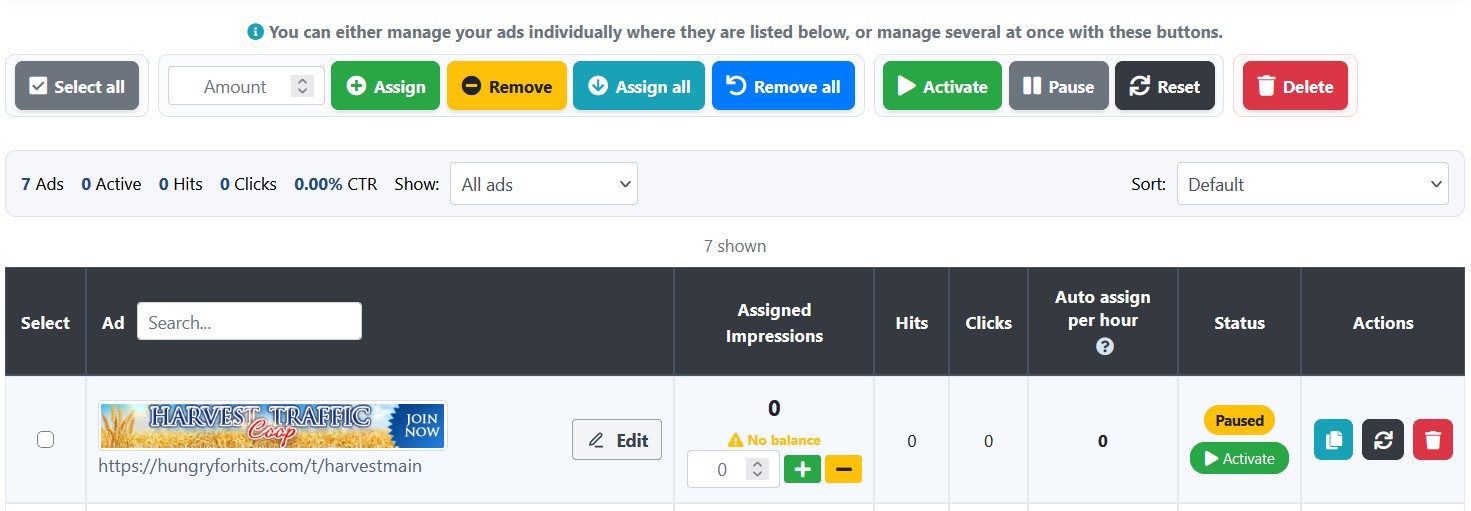Click the Assigned Impressions column header
Screen dimensions: 1471x511
[774, 323]
